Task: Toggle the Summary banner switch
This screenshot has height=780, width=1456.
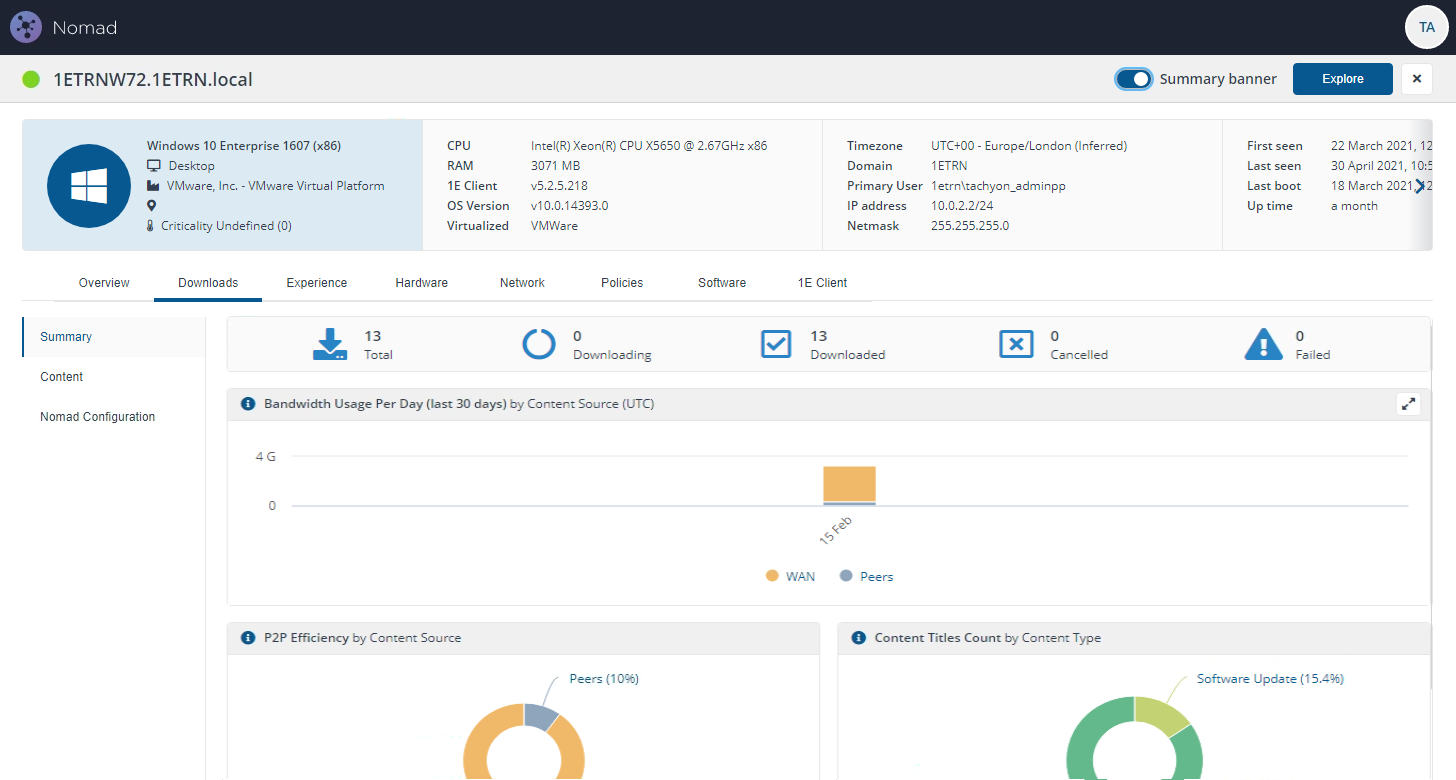Action: point(1134,79)
